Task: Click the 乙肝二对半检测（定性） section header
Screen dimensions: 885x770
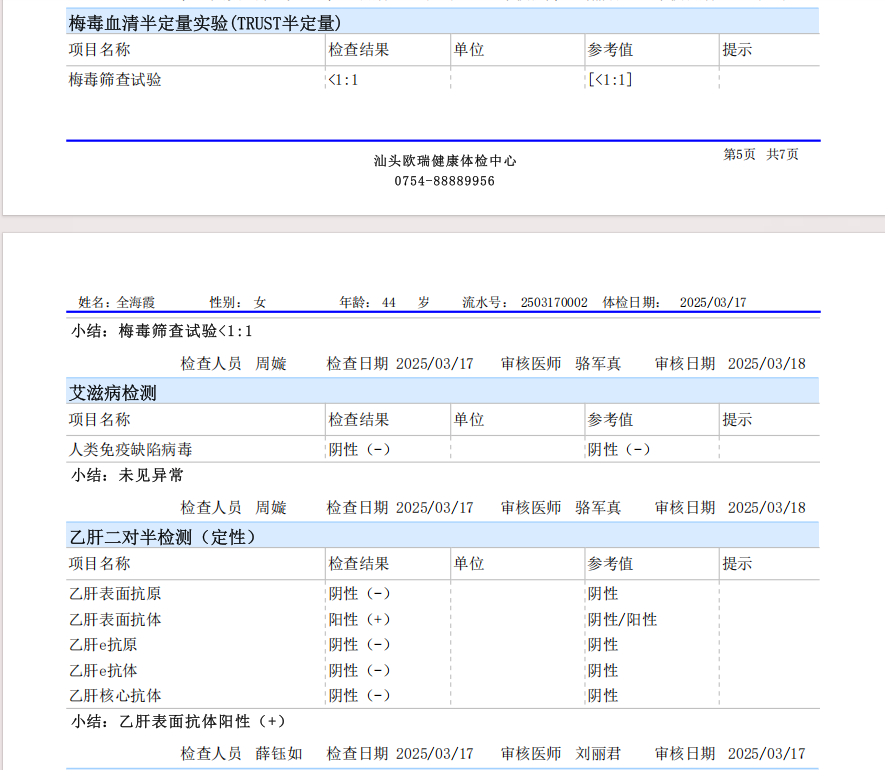Action: click(162, 537)
